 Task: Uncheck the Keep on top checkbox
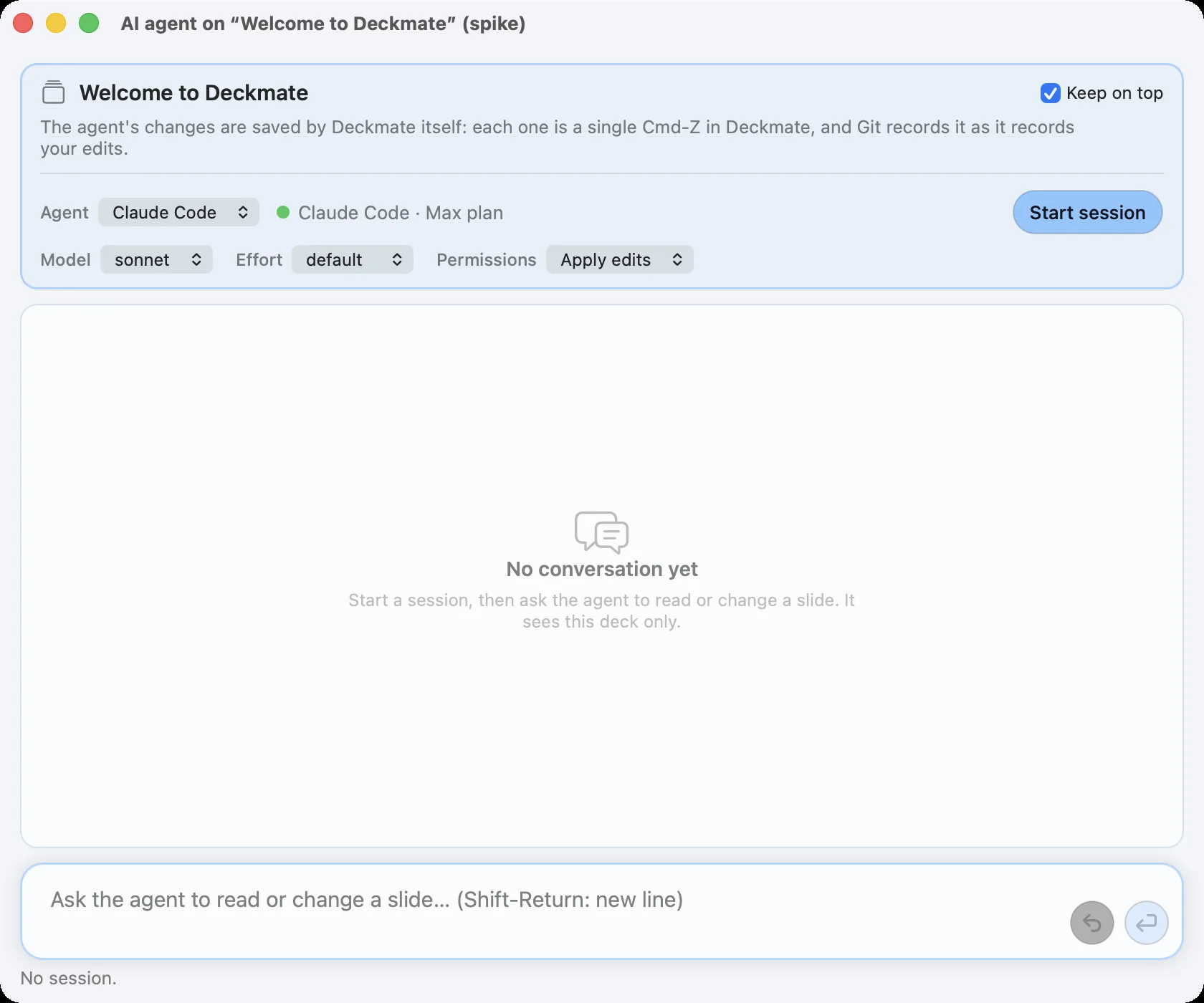[1050, 93]
